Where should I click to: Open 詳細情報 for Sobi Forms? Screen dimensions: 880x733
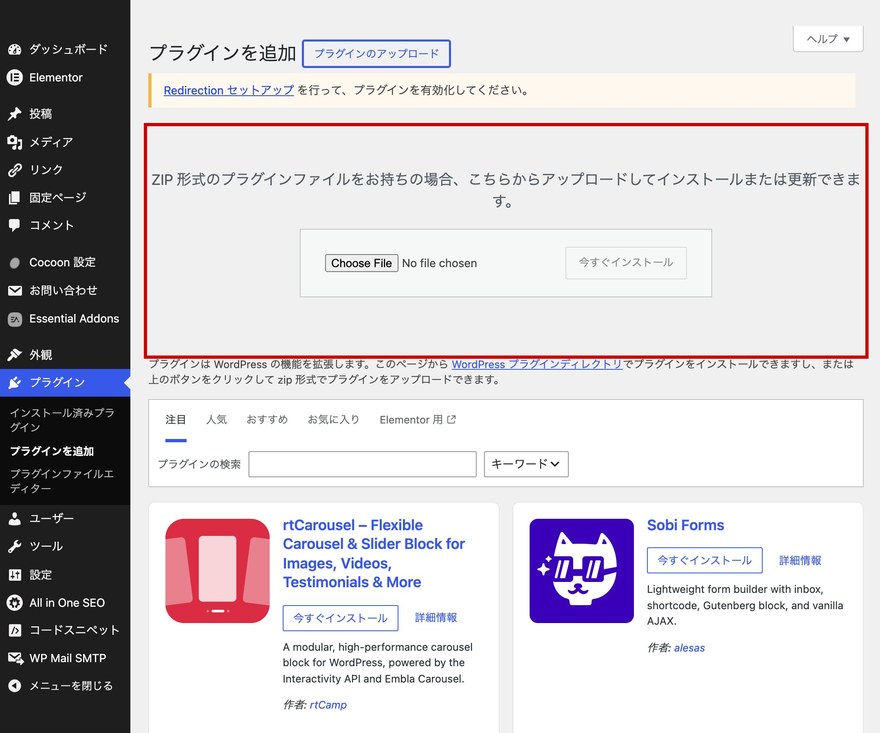tap(800, 560)
